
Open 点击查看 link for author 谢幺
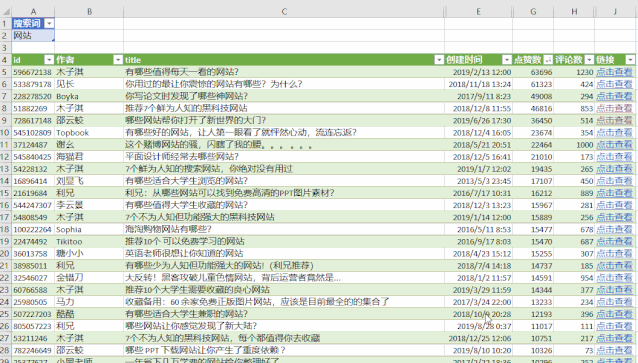614,144
